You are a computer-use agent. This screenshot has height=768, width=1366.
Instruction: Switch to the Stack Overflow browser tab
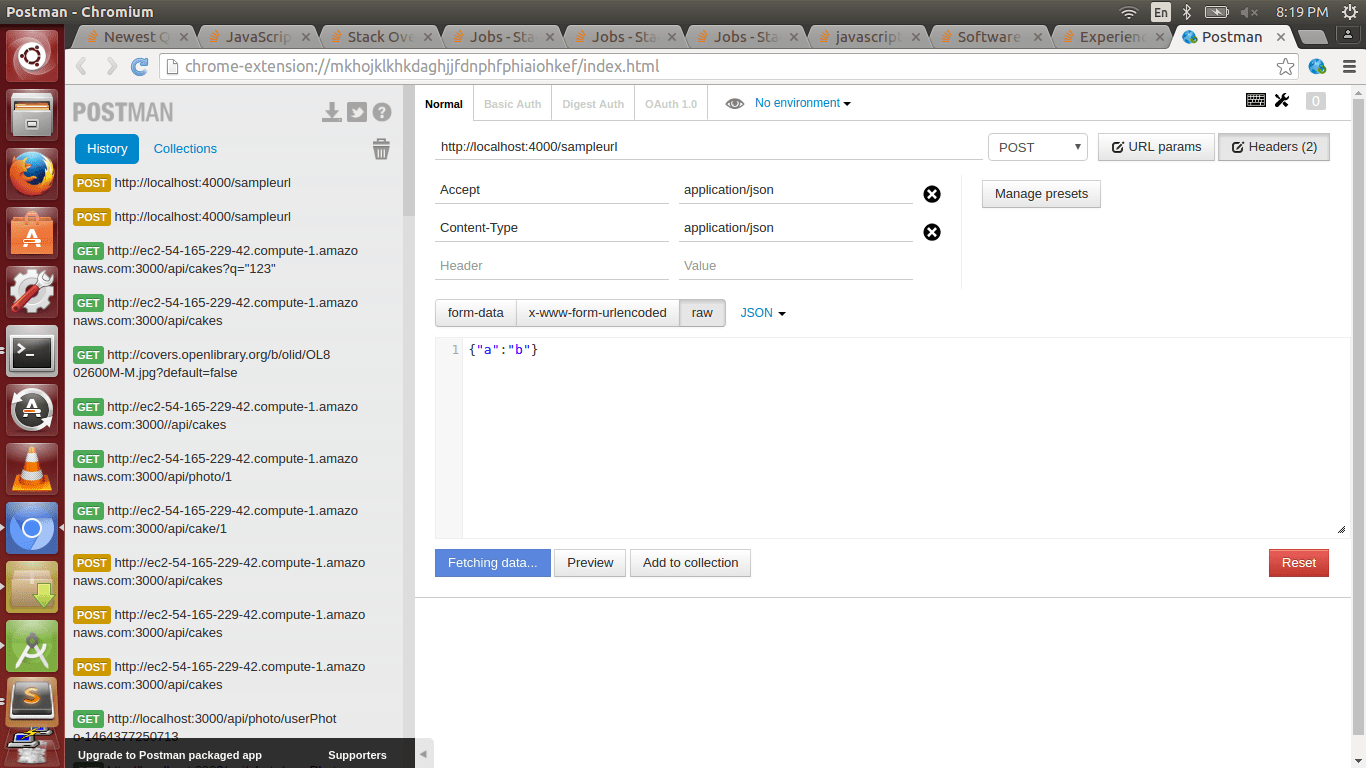[378, 37]
